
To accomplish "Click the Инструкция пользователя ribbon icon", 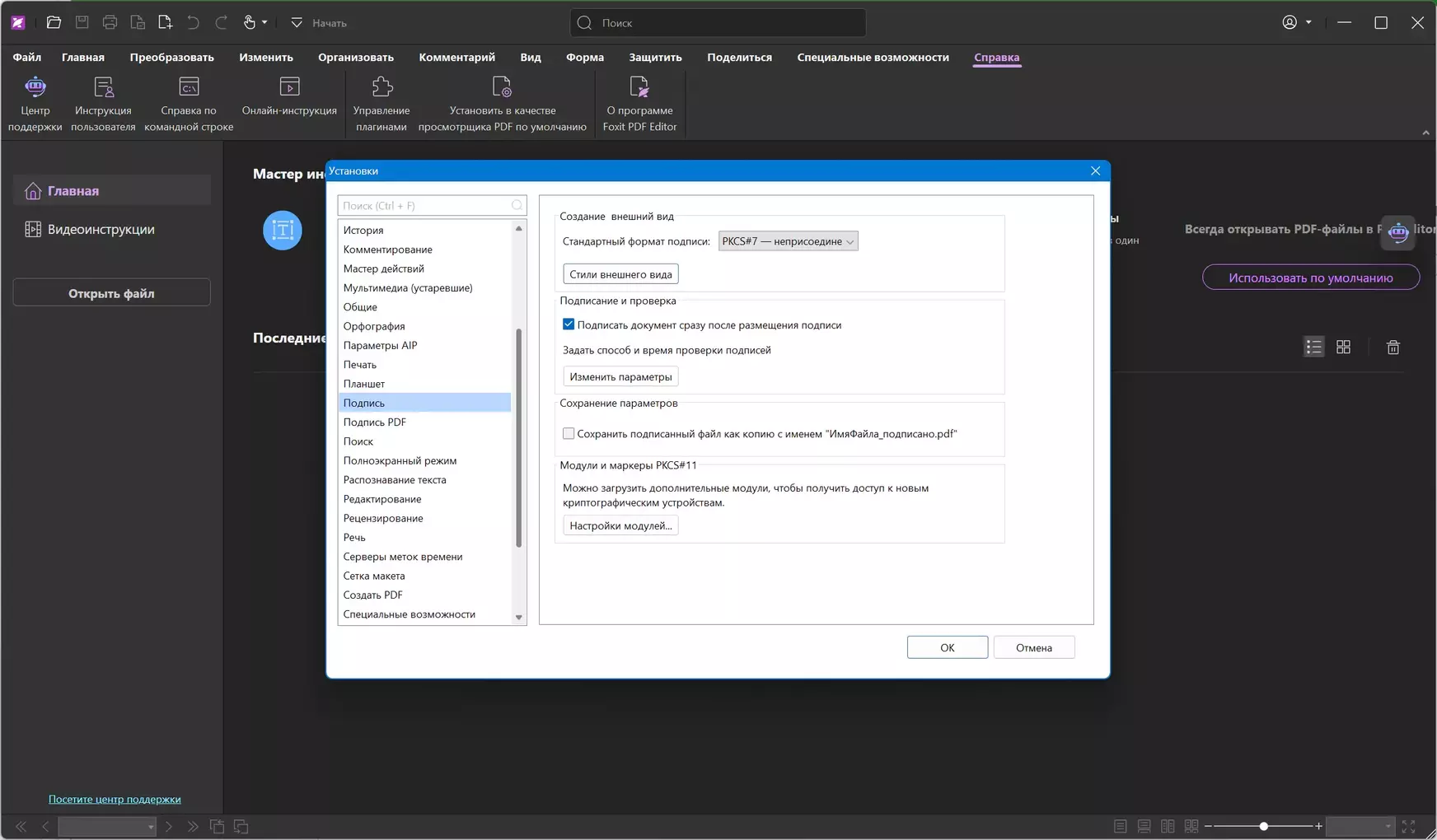I will point(103,103).
